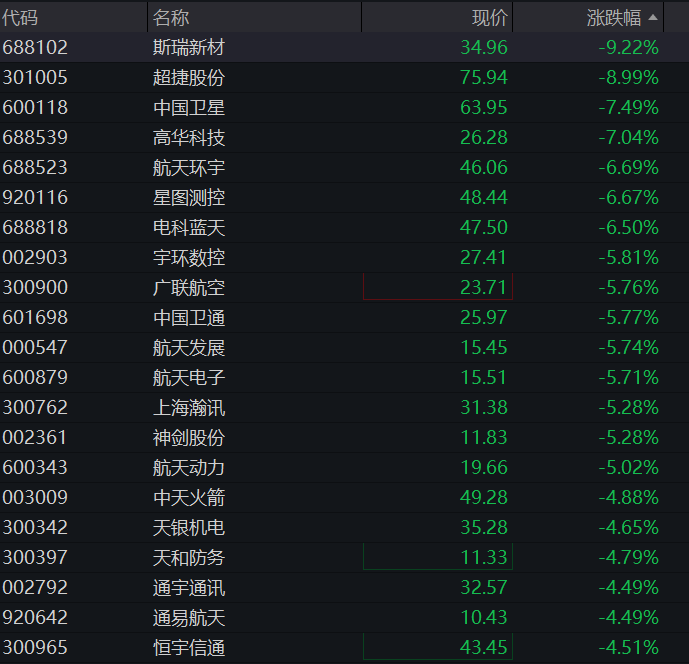Click stock code 688539
Viewport: 689px width, 664px height.
35,138
